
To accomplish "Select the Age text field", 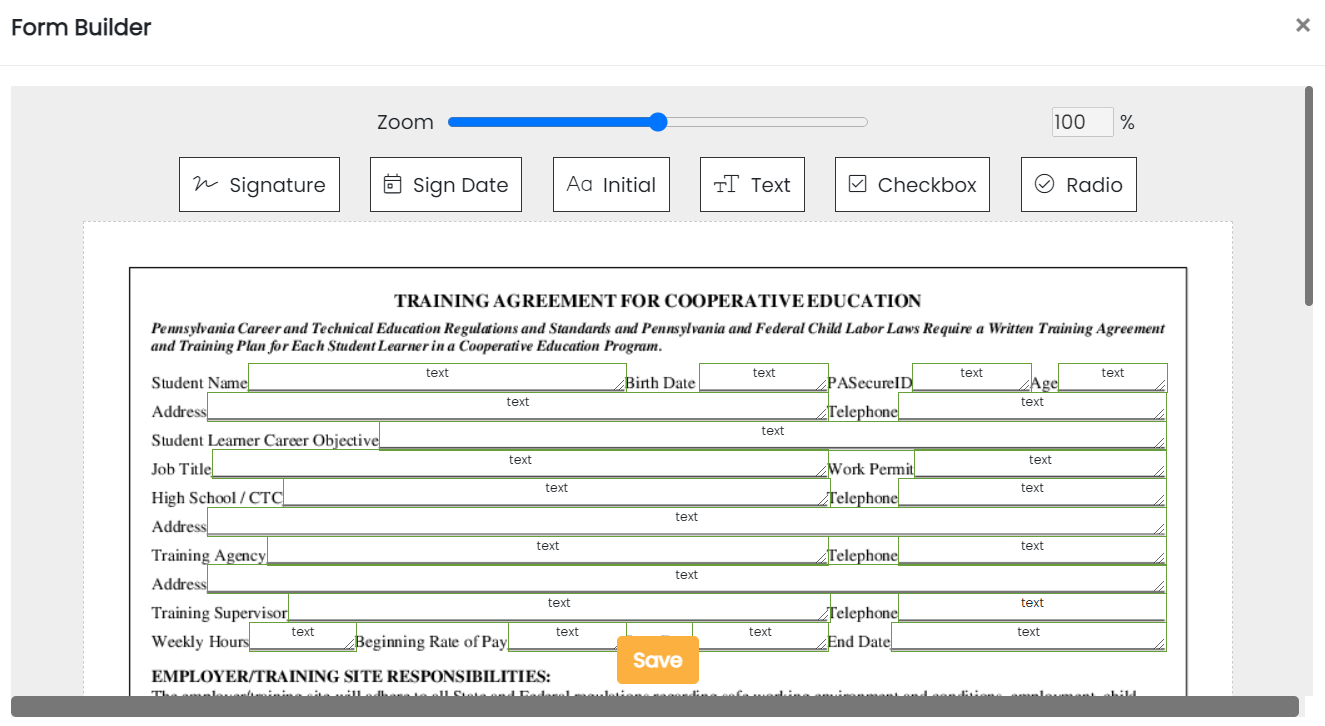I will click(x=1113, y=377).
